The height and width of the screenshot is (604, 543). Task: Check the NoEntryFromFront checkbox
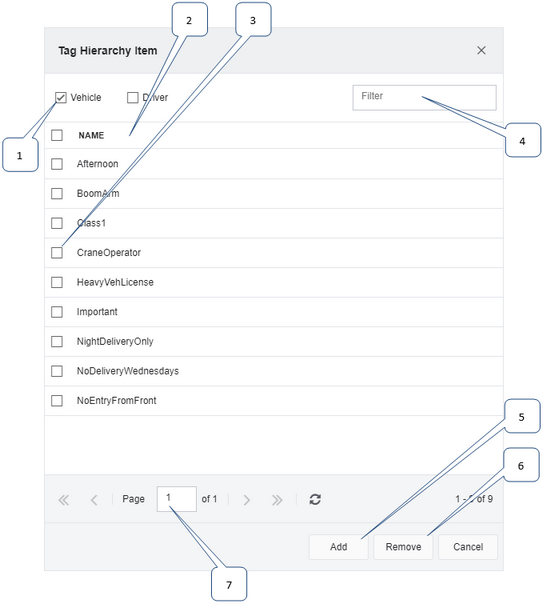coord(57,401)
